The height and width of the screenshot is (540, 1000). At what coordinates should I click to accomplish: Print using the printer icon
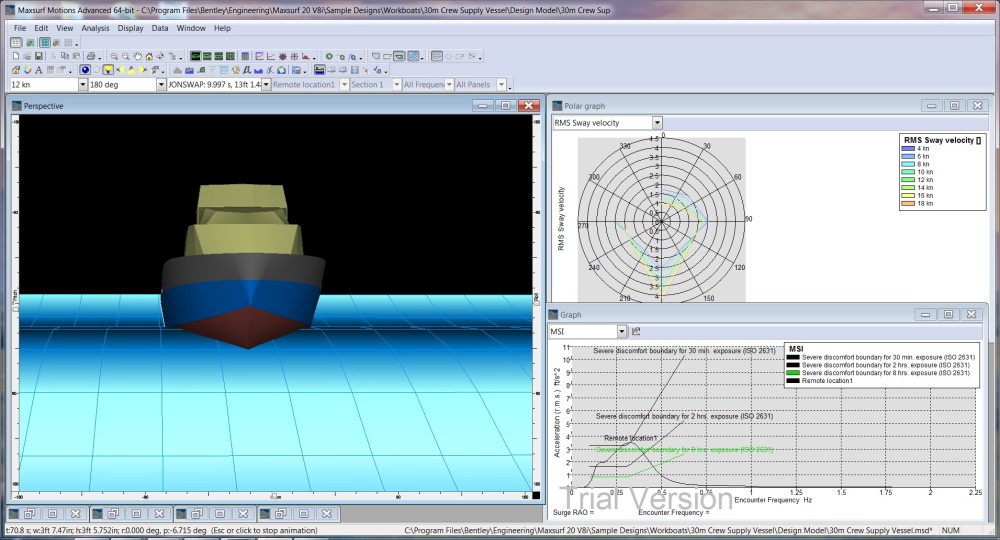[x=91, y=56]
